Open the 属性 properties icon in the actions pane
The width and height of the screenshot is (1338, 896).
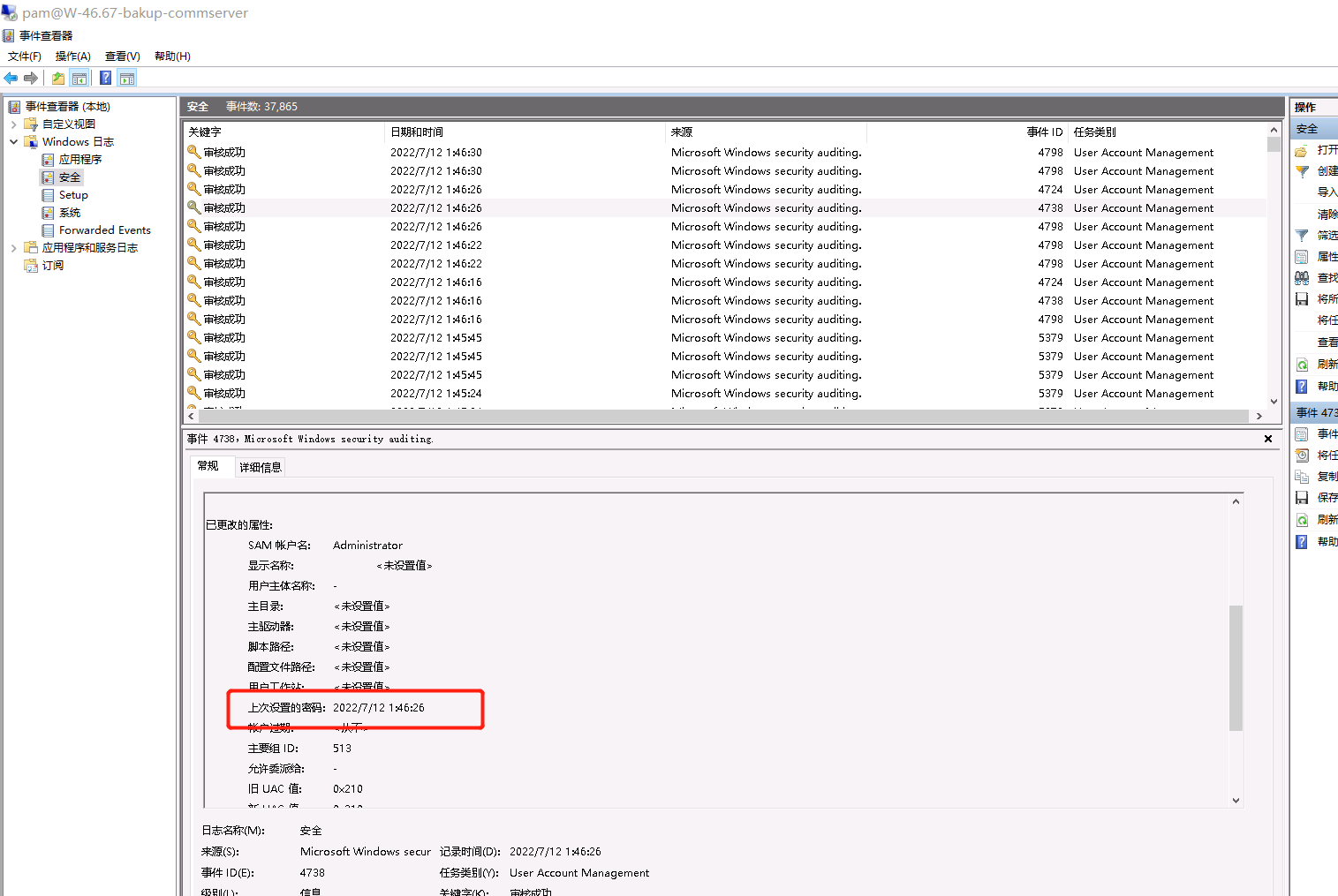coord(1301,256)
